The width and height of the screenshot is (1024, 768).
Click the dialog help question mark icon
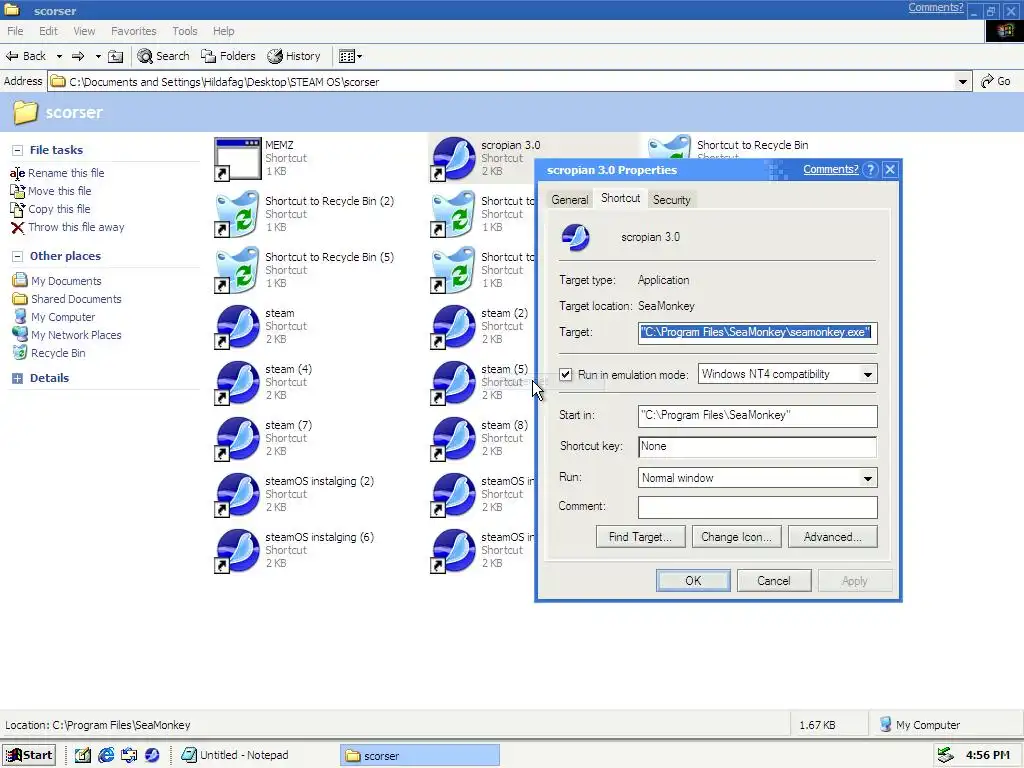coord(870,170)
